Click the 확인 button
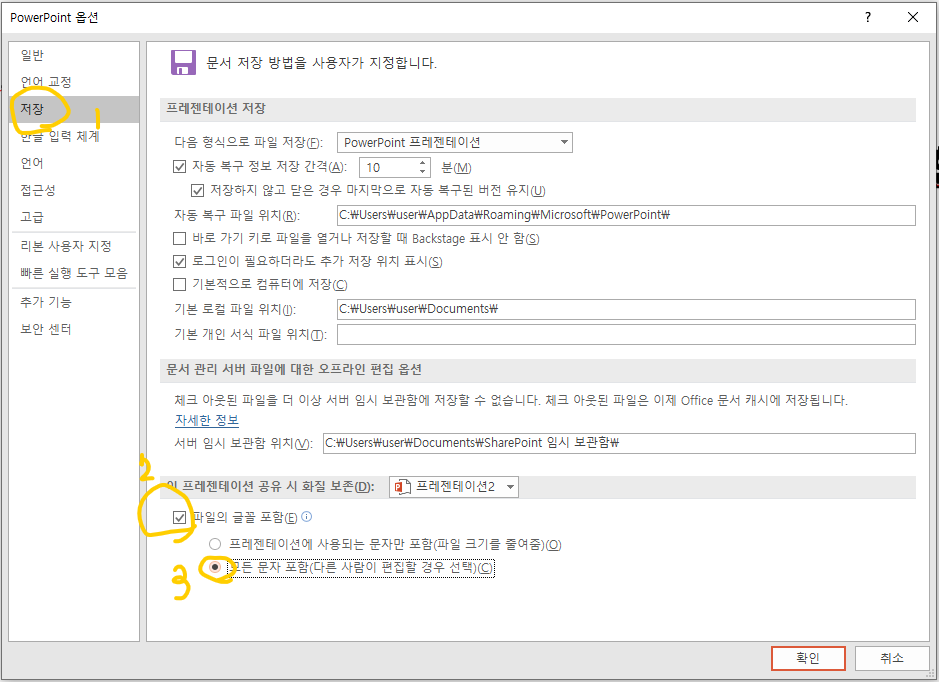 click(808, 658)
